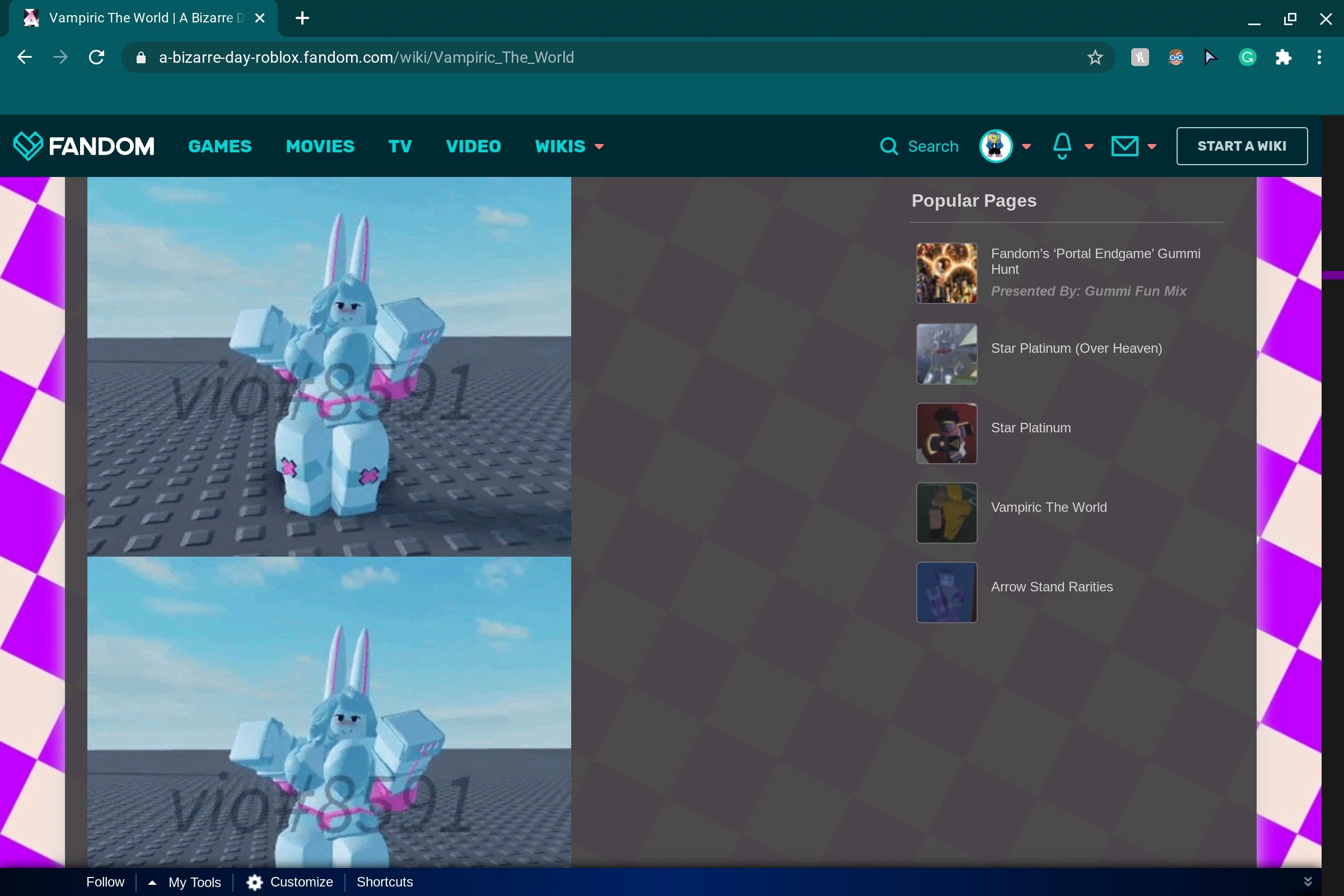Image resolution: width=1344 pixels, height=896 pixels.
Task: Restore down the browser window
Action: click(x=1290, y=18)
